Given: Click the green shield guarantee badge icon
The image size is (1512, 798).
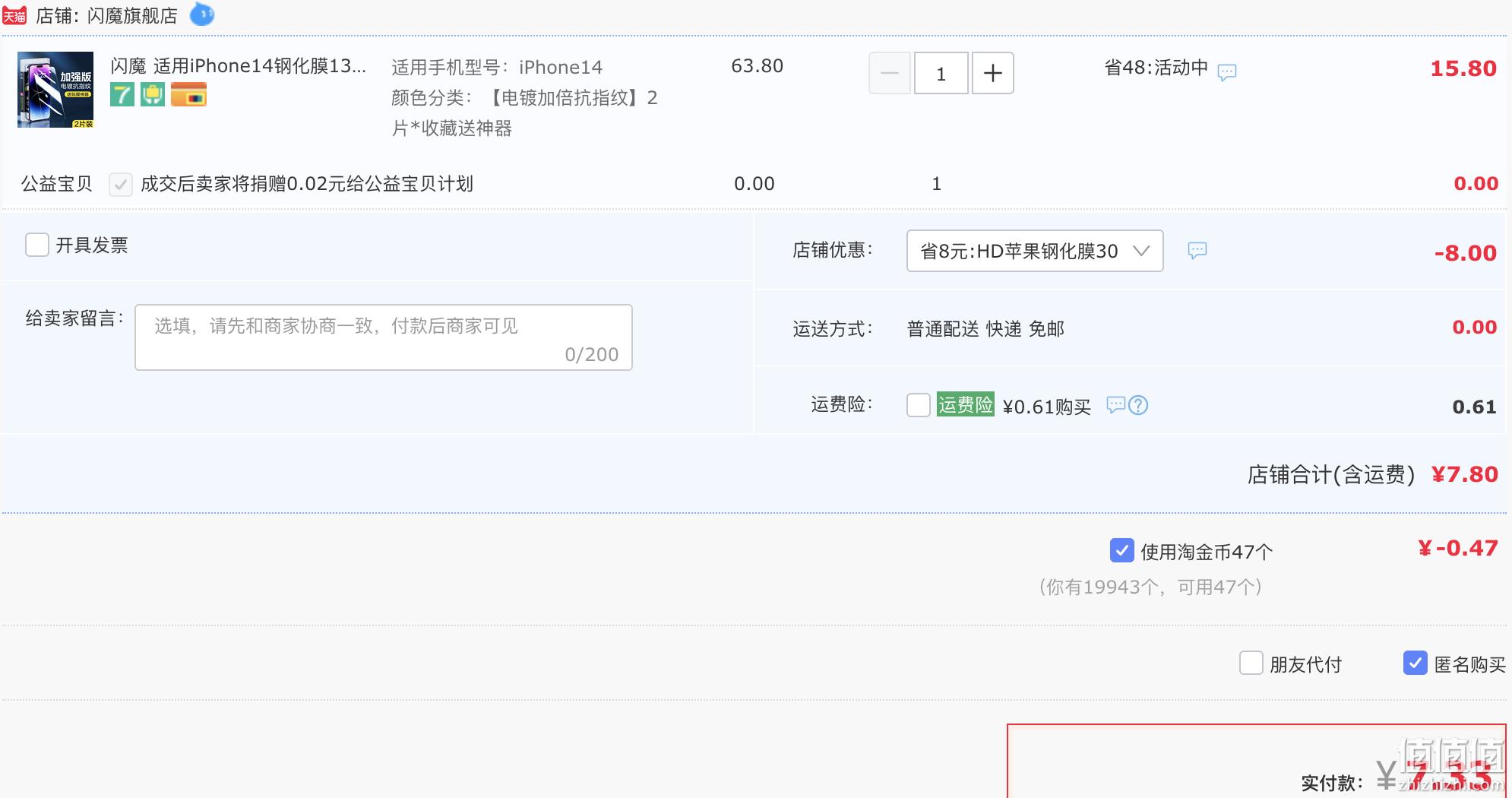Looking at the screenshot, I should pyautogui.click(x=153, y=95).
